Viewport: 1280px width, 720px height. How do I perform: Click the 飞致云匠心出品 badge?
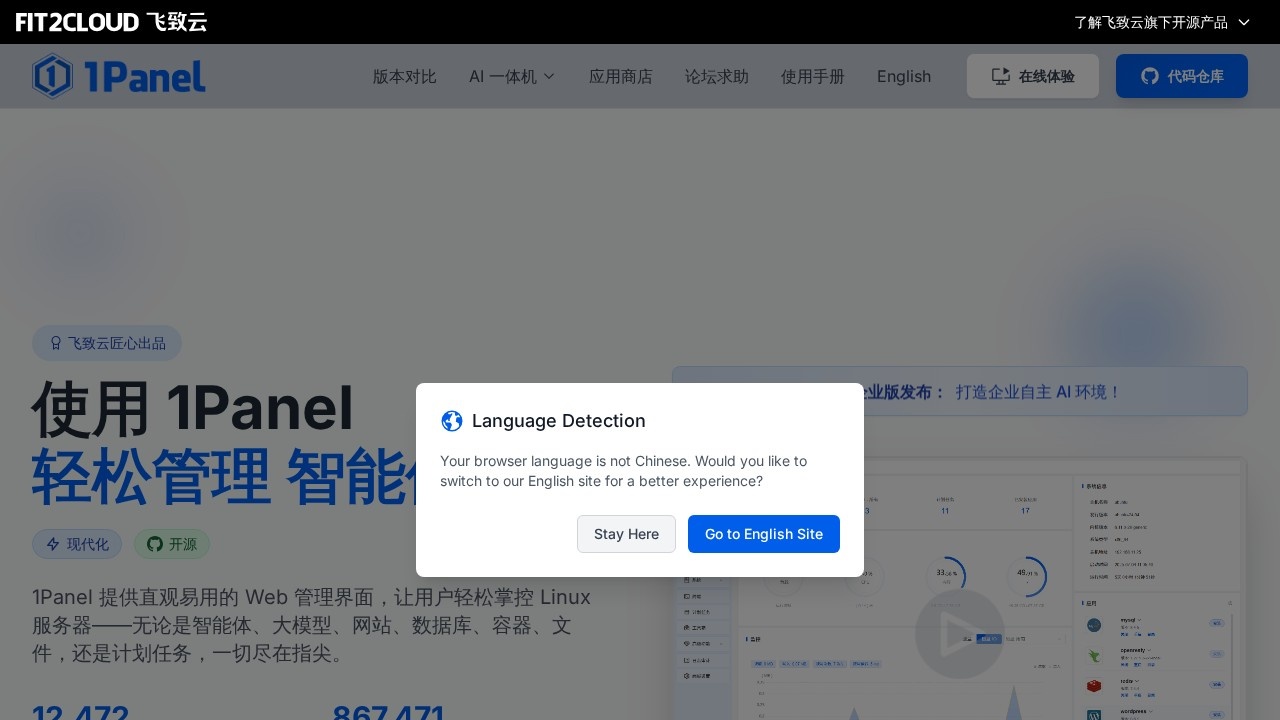(x=107, y=343)
